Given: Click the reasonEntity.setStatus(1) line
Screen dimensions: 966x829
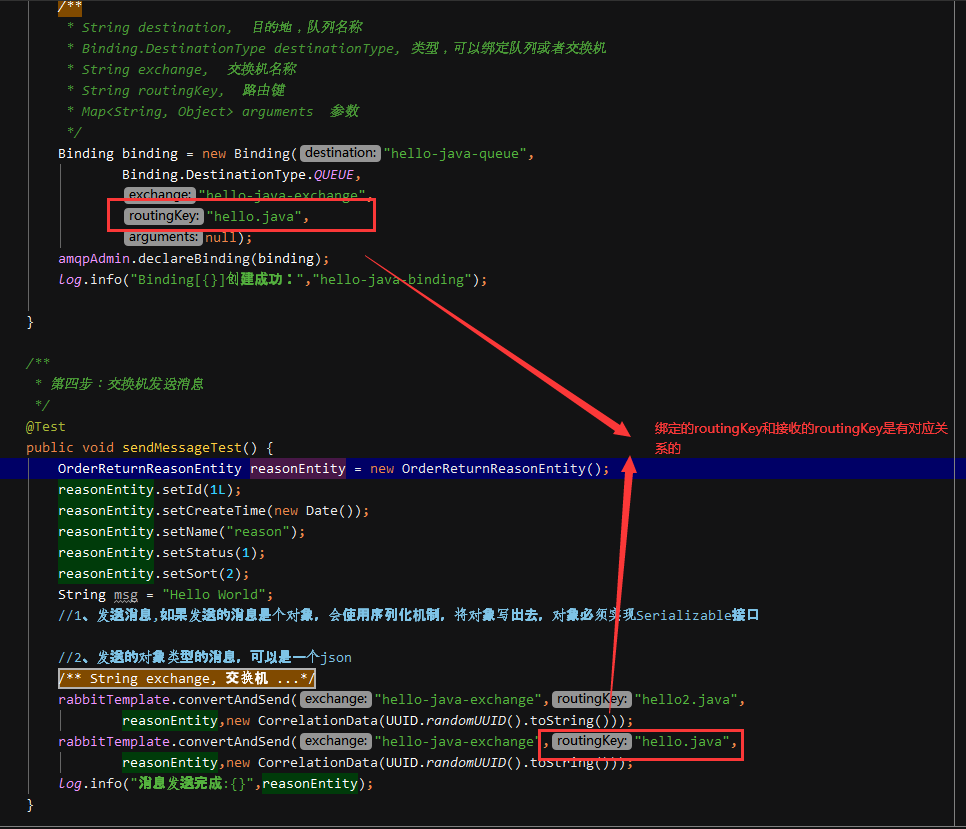Looking at the screenshot, I should 161,552.
